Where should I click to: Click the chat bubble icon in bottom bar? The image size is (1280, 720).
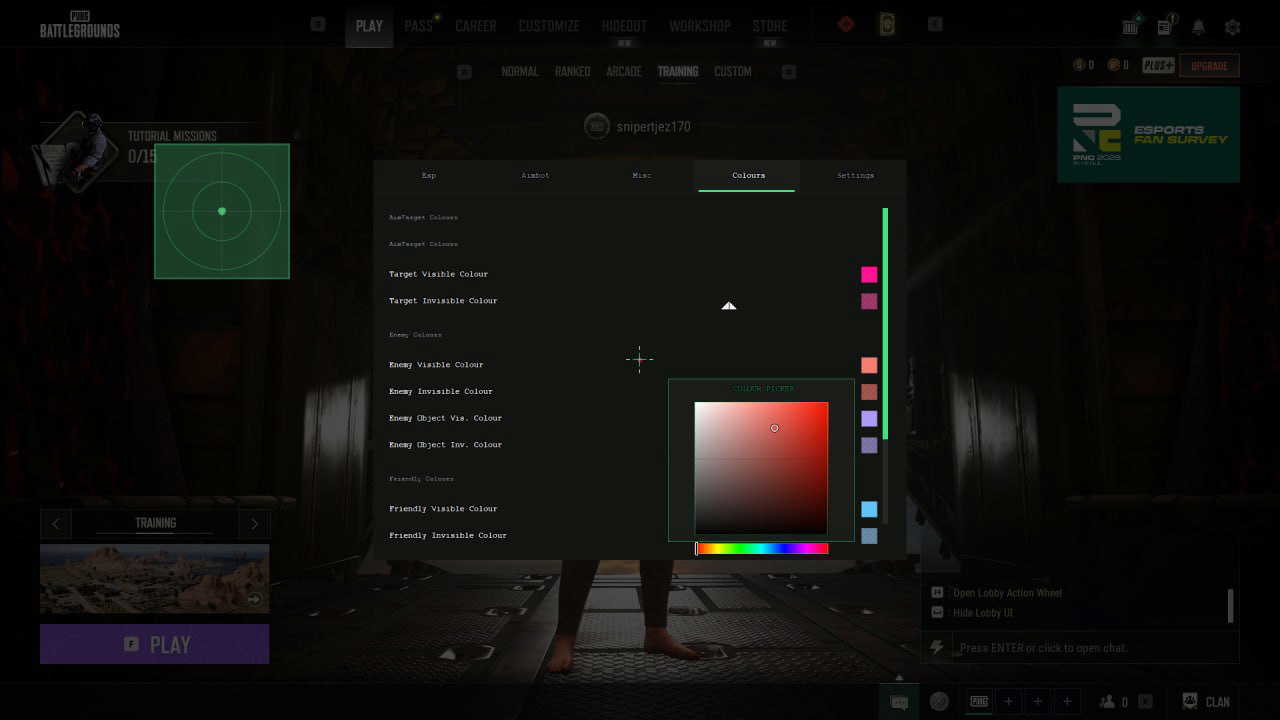pyautogui.click(x=899, y=702)
